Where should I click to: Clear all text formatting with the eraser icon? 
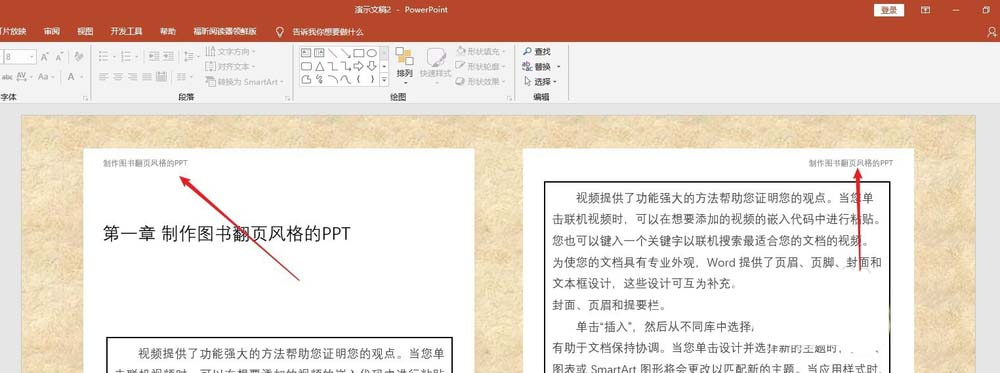pos(79,57)
